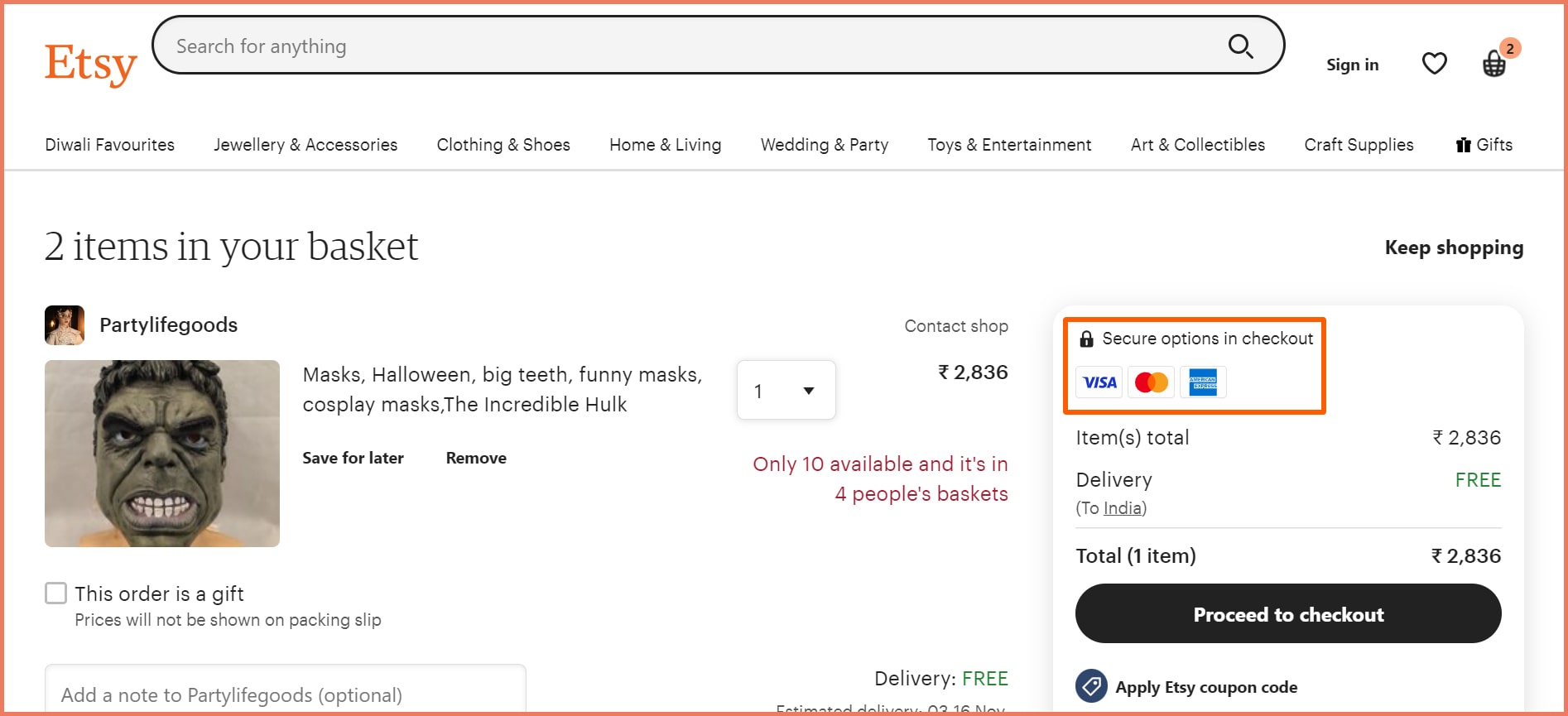Click Apply Etsy coupon code
The width and height of the screenshot is (1568, 716).
click(x=1206, y=687)
